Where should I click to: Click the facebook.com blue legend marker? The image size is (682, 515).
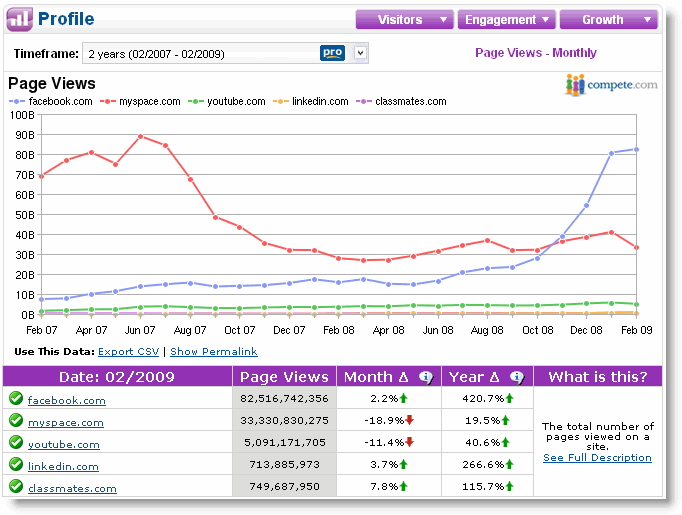click(x=17, y=101)
